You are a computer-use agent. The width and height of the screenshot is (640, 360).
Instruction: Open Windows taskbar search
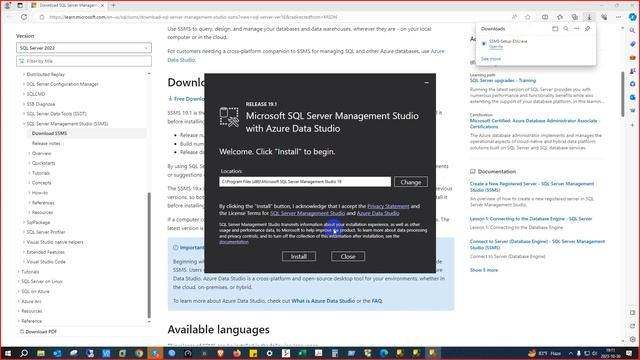24,353
